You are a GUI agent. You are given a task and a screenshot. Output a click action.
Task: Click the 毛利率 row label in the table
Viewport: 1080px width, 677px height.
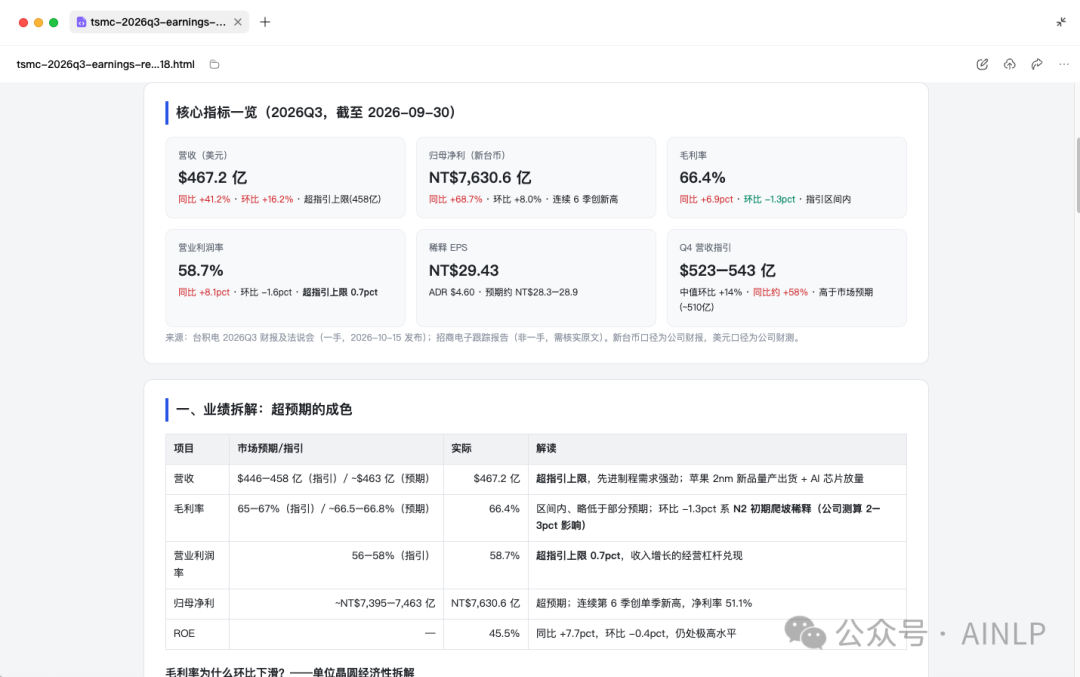[x=189, y=509]
